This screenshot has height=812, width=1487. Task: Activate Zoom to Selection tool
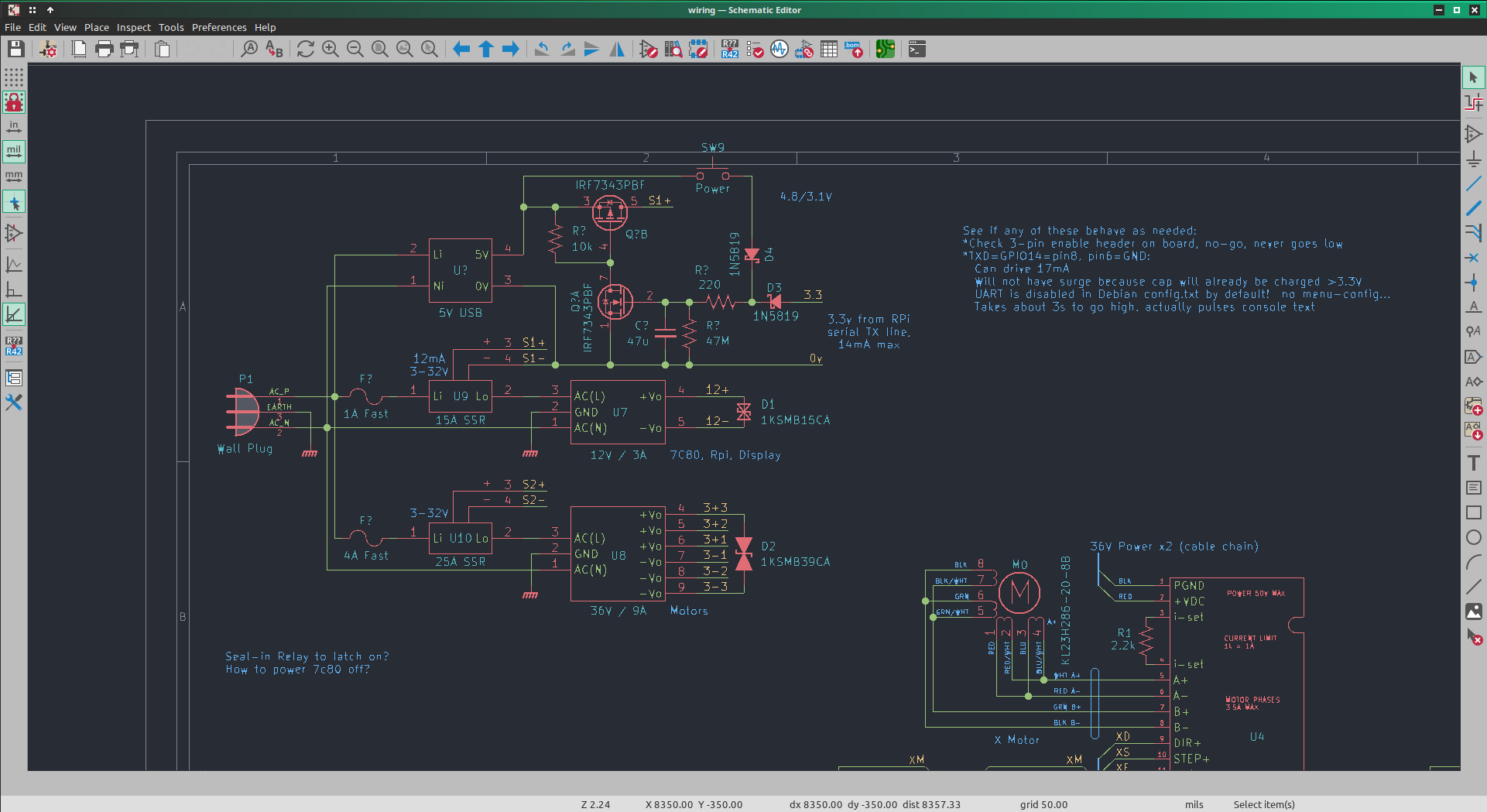[429, 50]
